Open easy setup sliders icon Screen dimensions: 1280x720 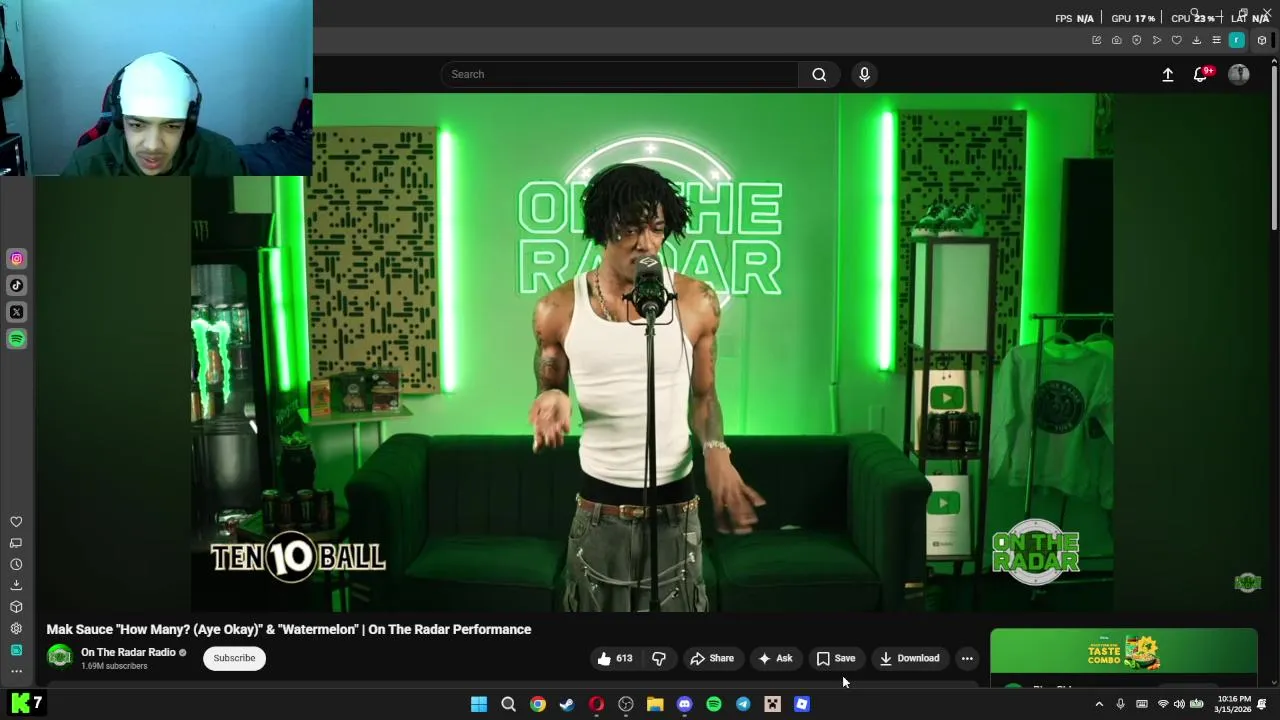coord(1216,40)
